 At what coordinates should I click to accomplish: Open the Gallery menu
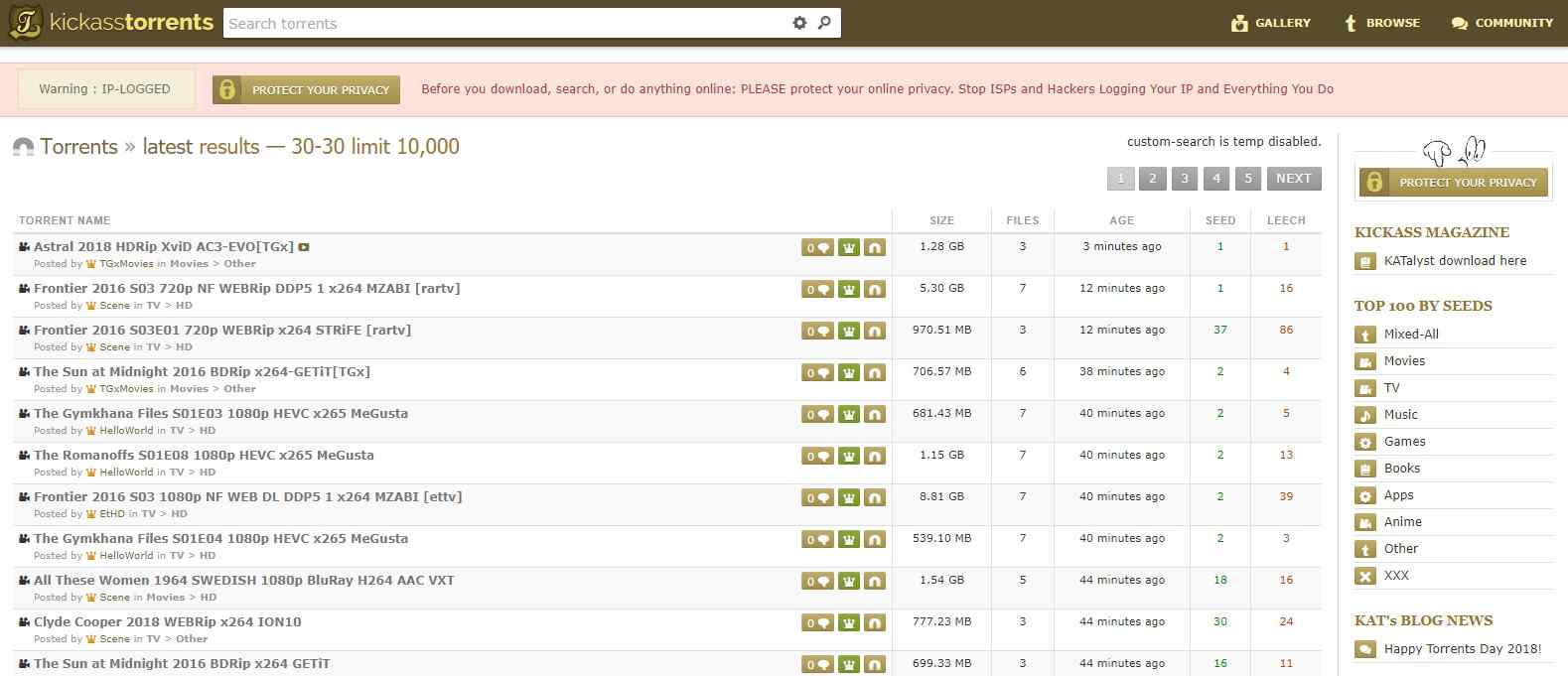tap(1270, 23)
